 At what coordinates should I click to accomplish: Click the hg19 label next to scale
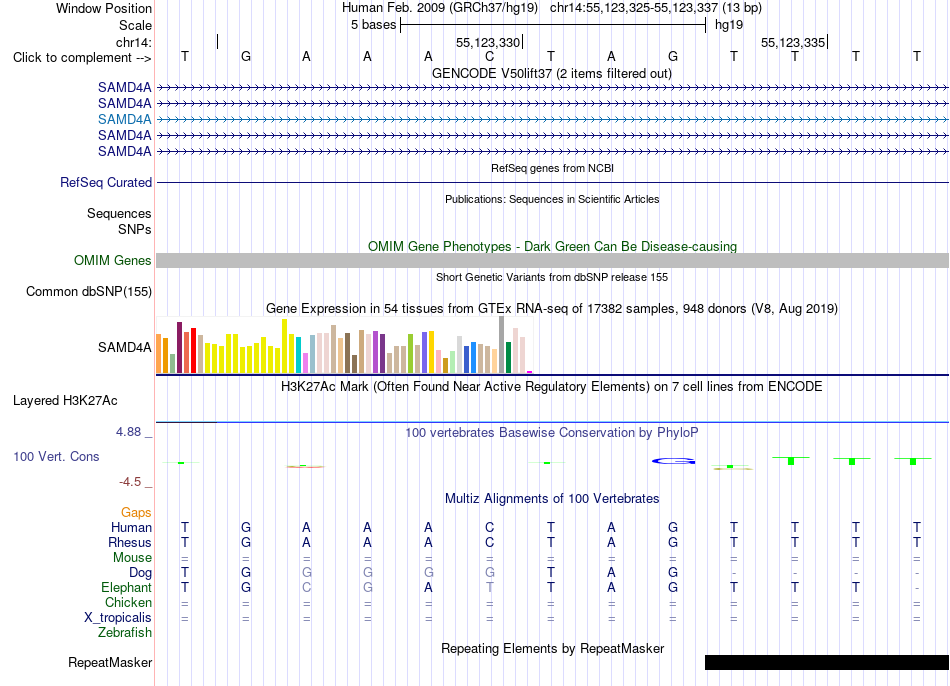pos(728,25)
